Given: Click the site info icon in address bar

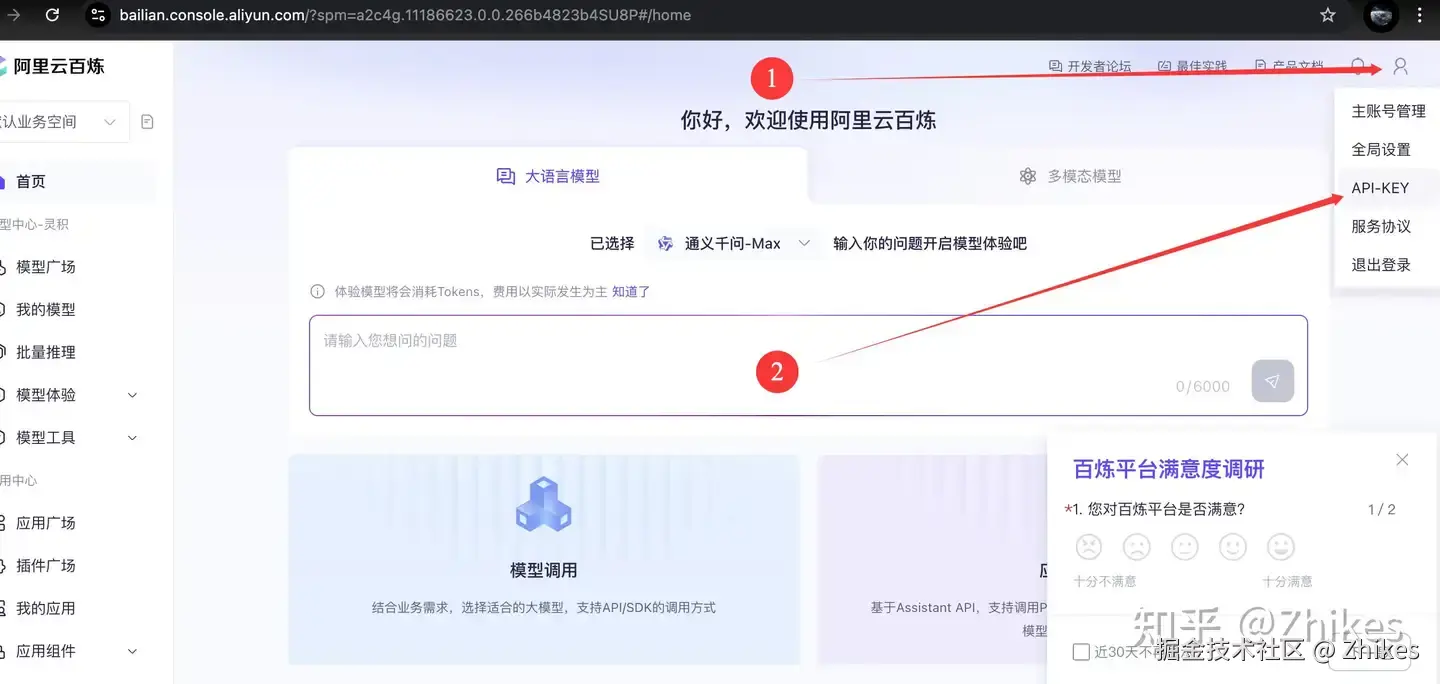Looking at the screenshot, I should point(97,15).
